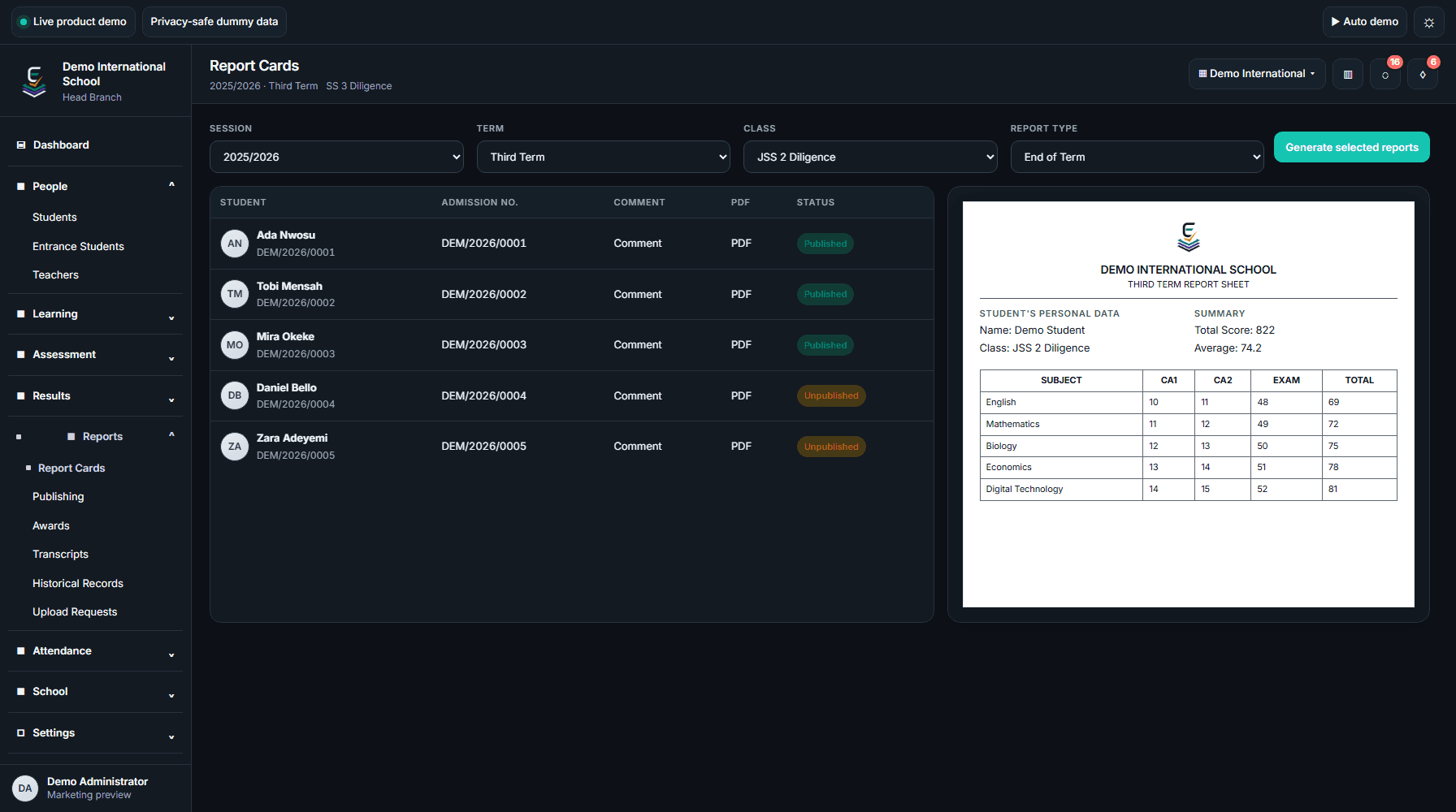The width and height of the screenshot is (1456, 812).
Task: Open Historical Records
Action: (78, 584)
